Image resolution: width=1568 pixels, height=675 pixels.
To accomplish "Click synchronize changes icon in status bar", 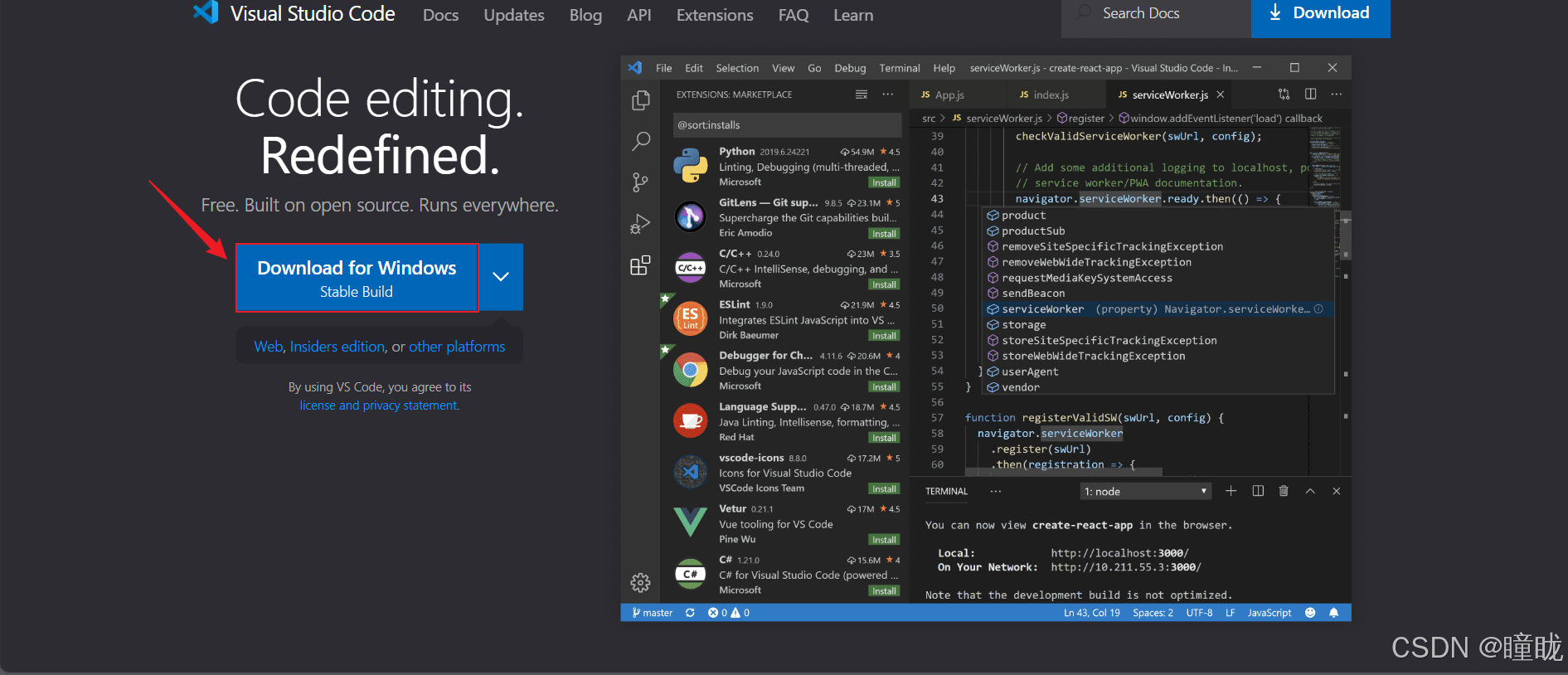I will (690, 613).
